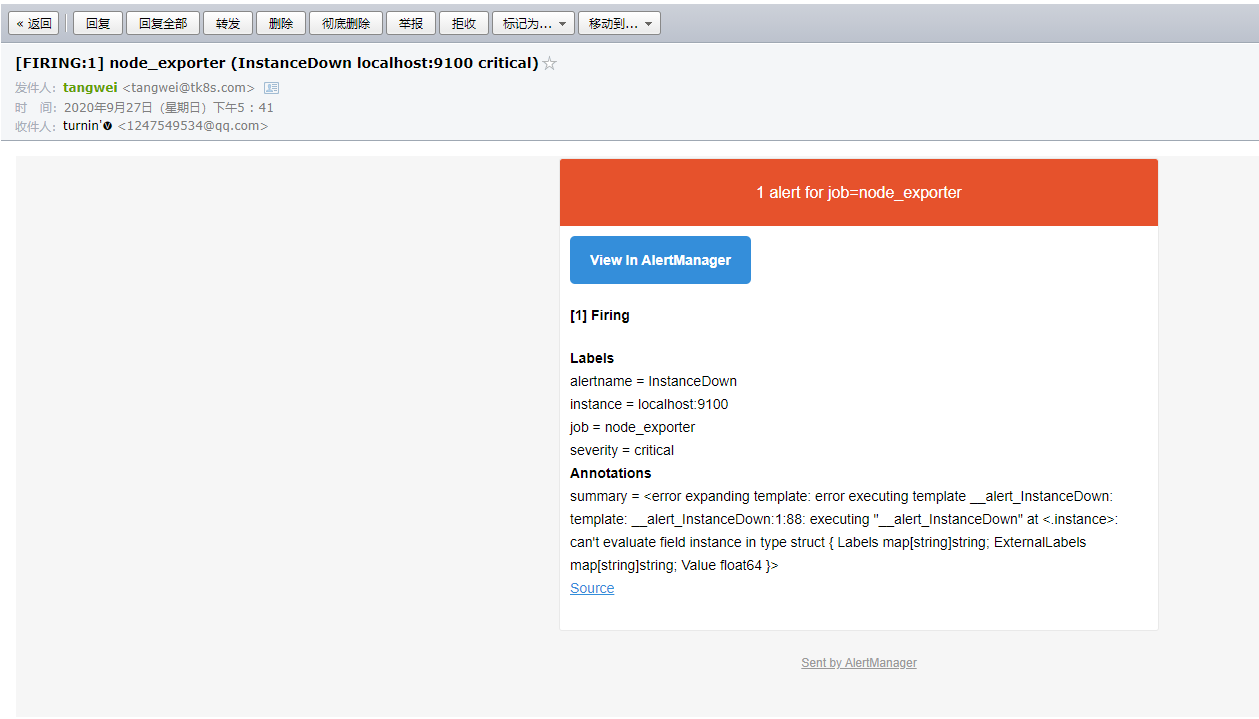1259x719 pixels.
Task: Open the 标记为 dropdown
Action: tap(533, 23)
